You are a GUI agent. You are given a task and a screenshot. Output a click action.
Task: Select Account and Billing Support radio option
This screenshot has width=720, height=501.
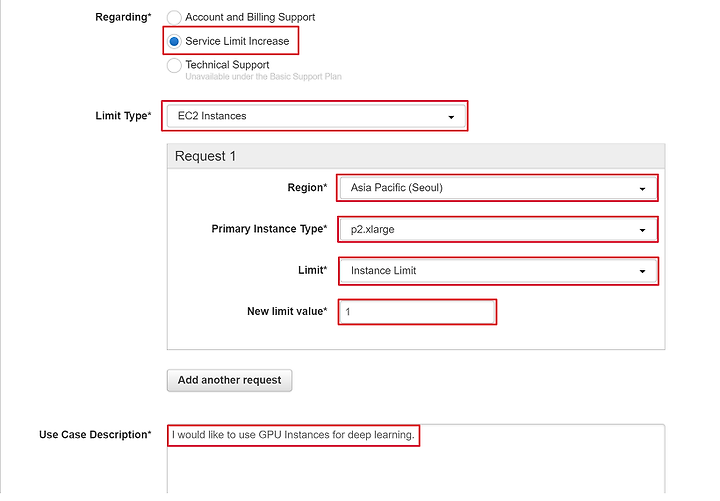(174, 18)
